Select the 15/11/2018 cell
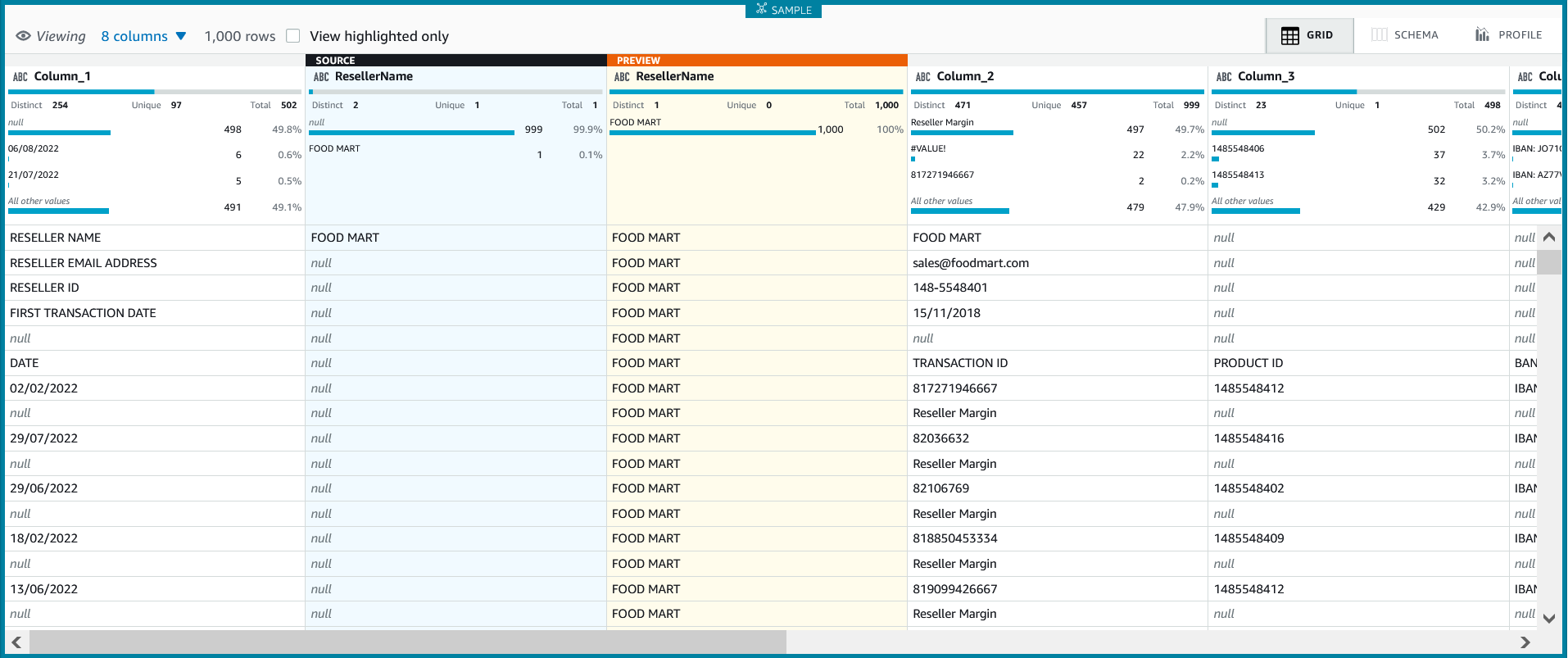 coord(1058,313)
